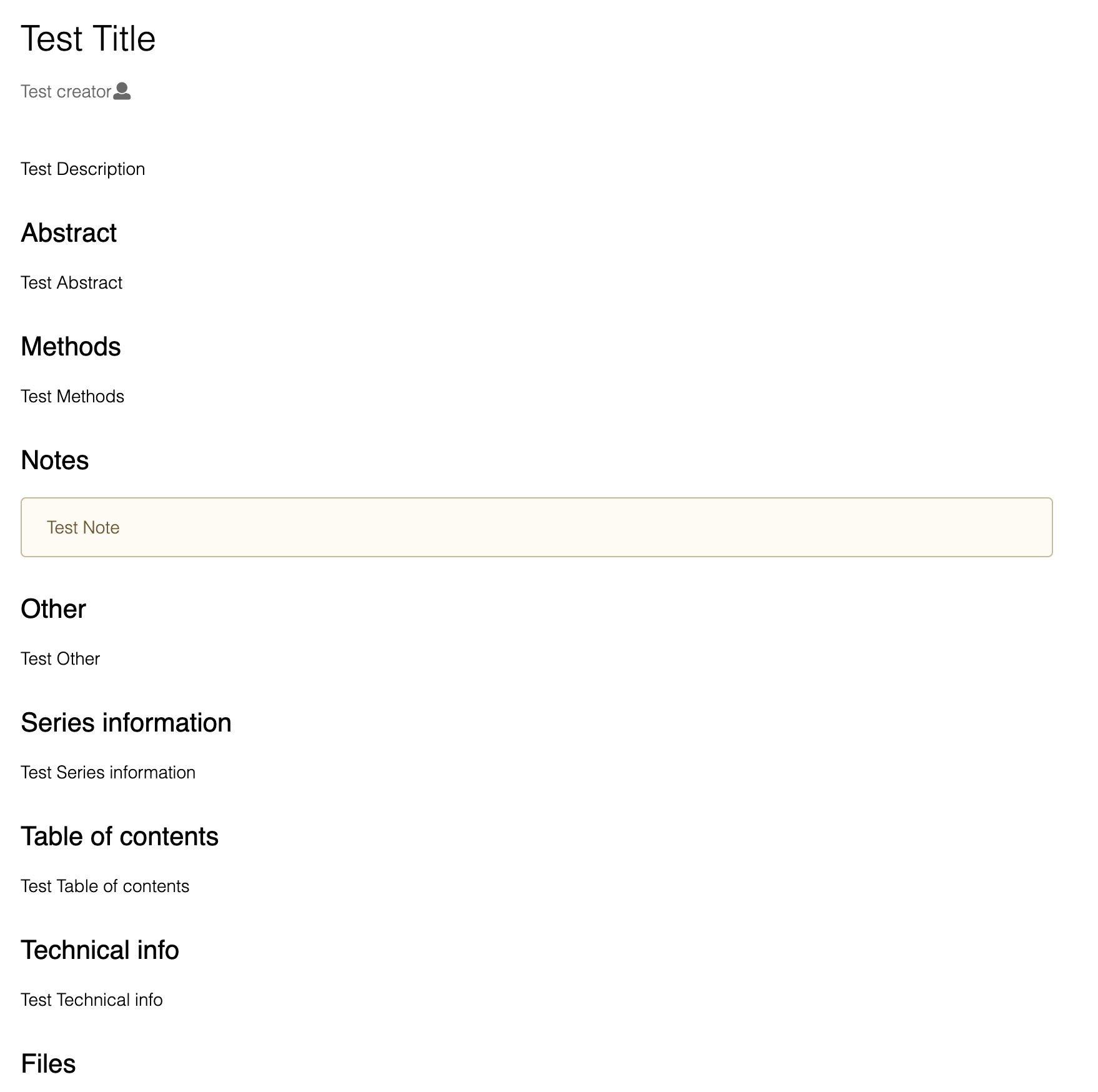The width and height of the screenshot is (1098, 1092).
Task: Click the Files section heading
Action: [x=48, y=1064]
